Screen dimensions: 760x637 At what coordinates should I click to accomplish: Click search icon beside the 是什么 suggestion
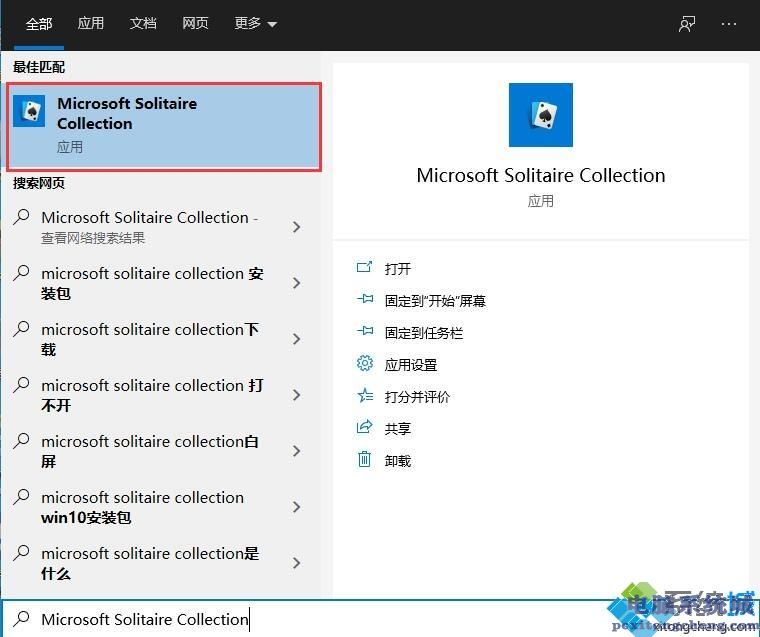click(21, 553)
